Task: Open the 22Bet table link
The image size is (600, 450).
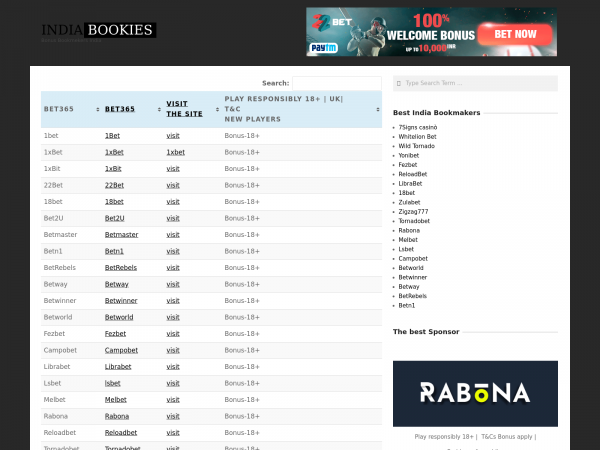Action: pyautogui.click(x=114, y=185)
